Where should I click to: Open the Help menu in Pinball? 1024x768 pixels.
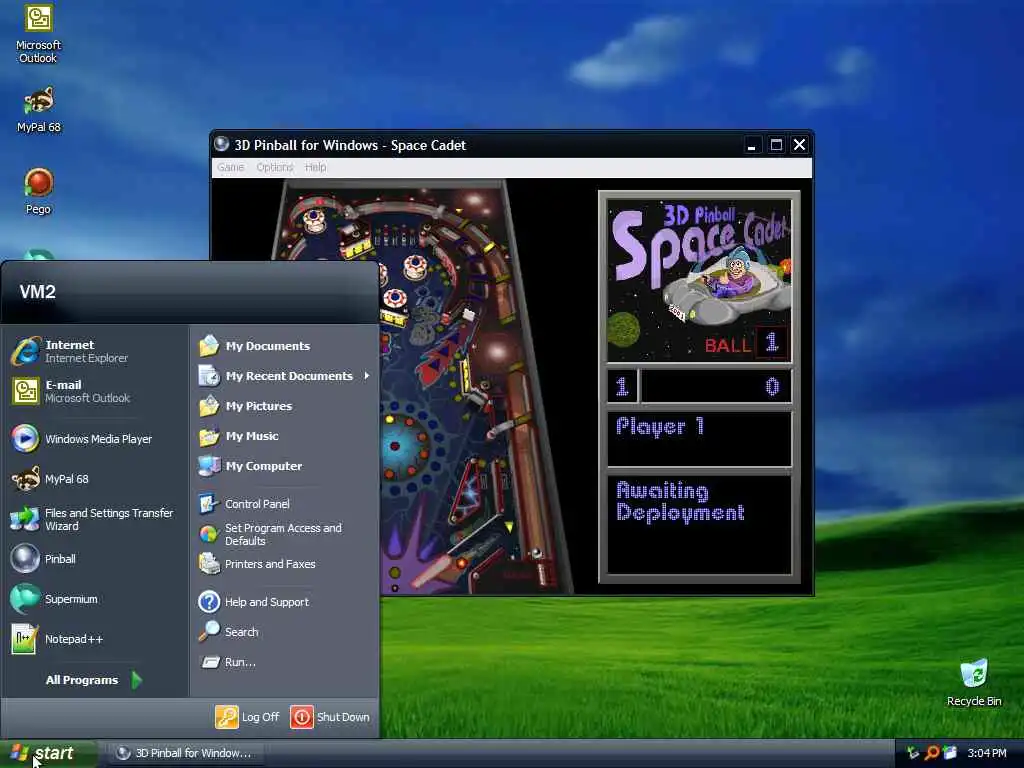[315, 167]
